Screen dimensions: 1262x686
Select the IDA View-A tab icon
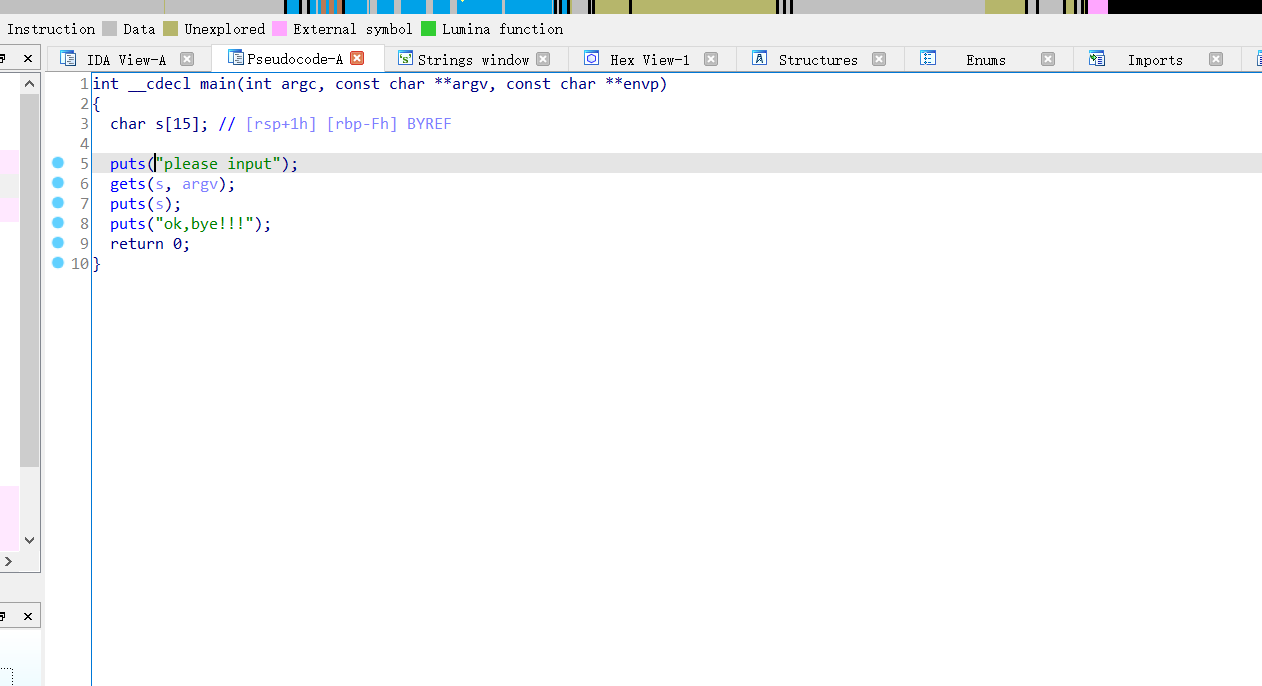coord(68,58)
